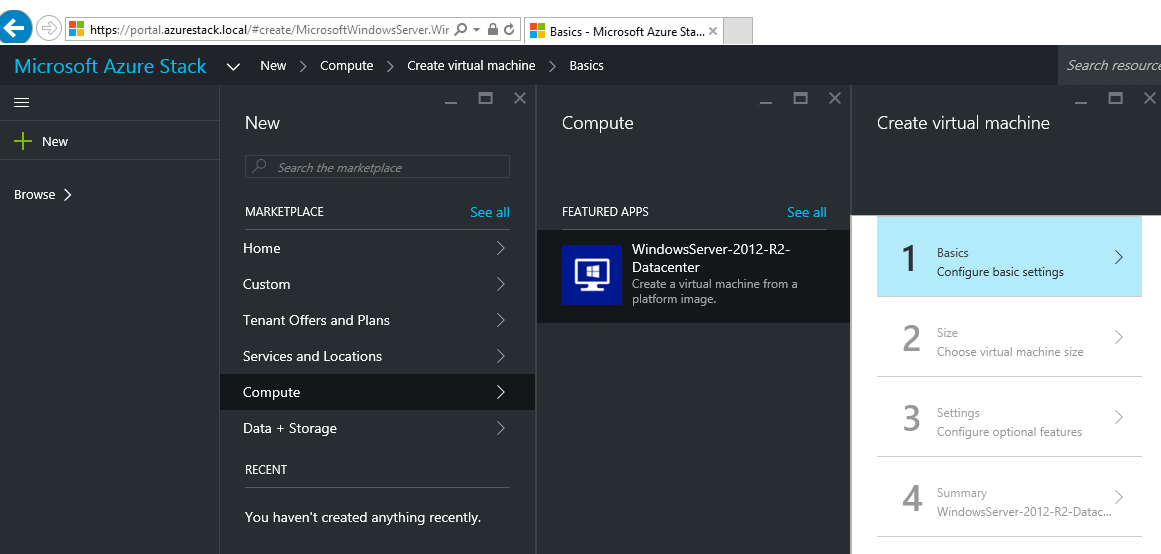Viewport: 1161px width, 554px height.
Task: Click the search magnifier in address bar
Action: (461, 30)
